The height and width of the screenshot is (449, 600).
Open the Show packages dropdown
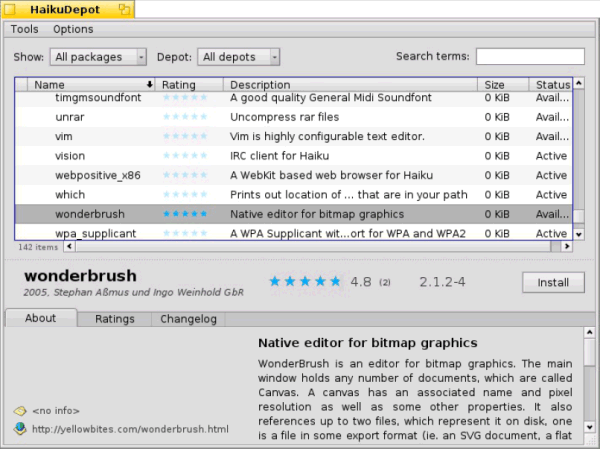(x=98, y=57)
